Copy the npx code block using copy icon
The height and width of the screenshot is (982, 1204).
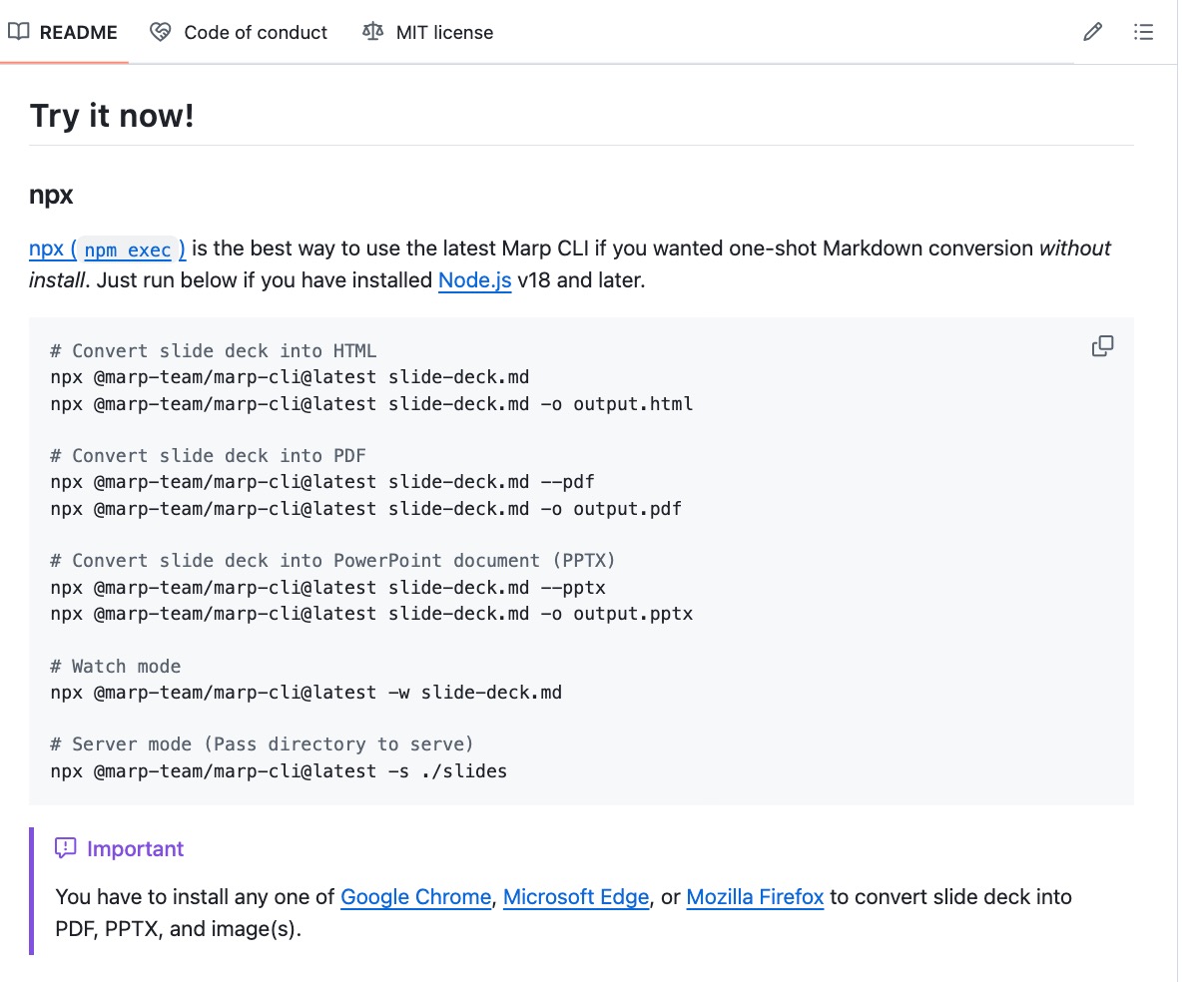point(1102,345)
